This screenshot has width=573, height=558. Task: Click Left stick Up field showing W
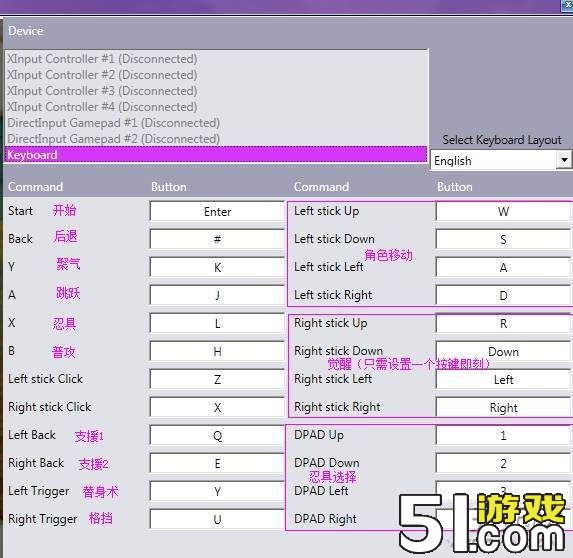click(x=503, y=211)
